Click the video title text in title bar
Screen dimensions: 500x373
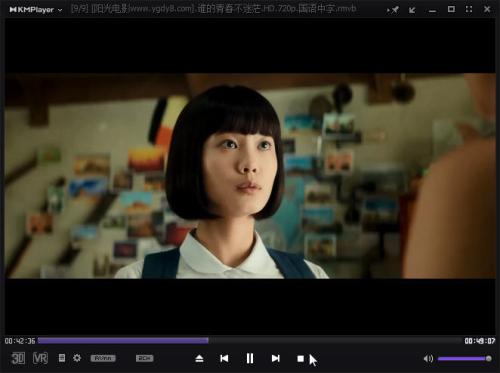213,9
